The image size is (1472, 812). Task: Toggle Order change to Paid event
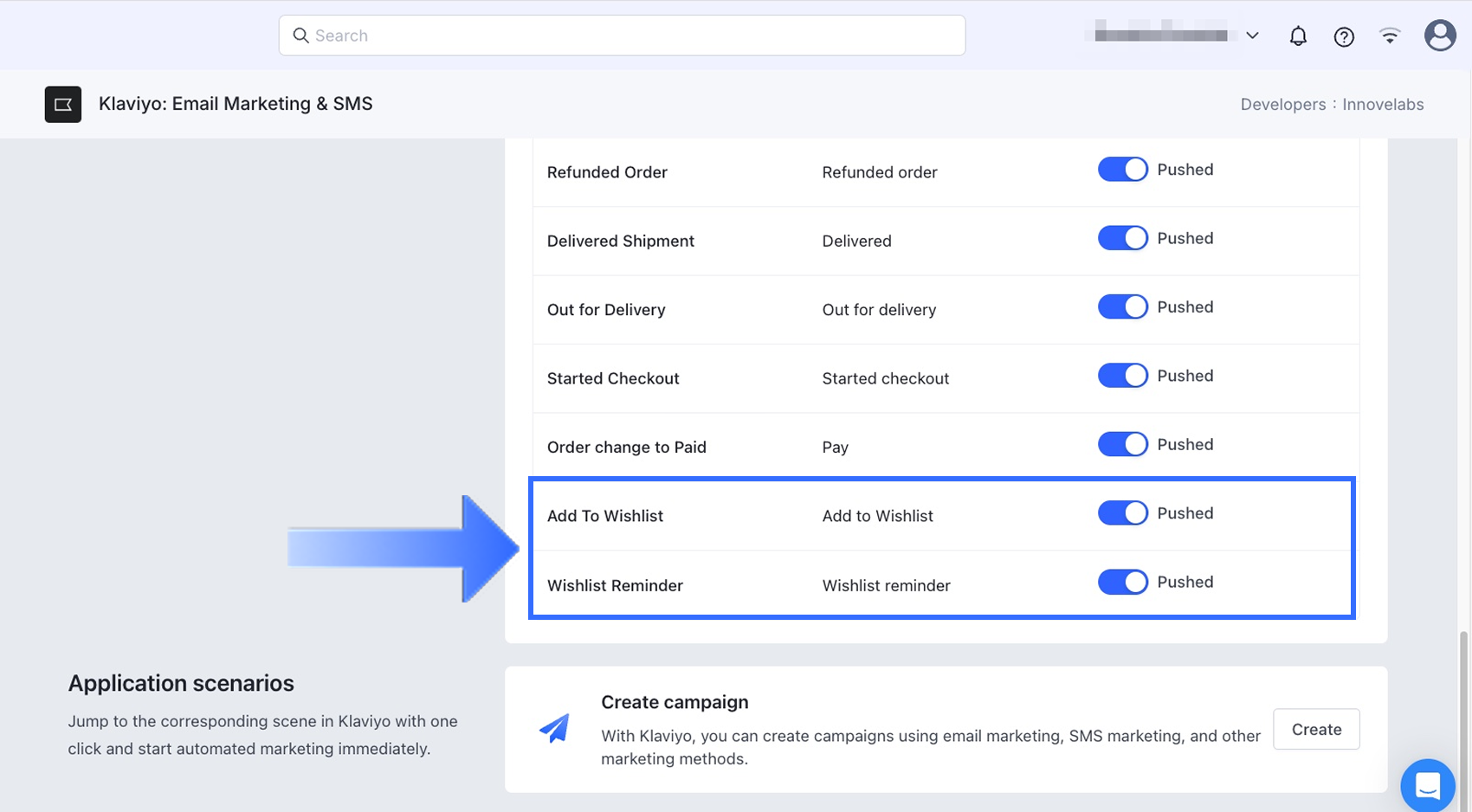pos(1122,445)
